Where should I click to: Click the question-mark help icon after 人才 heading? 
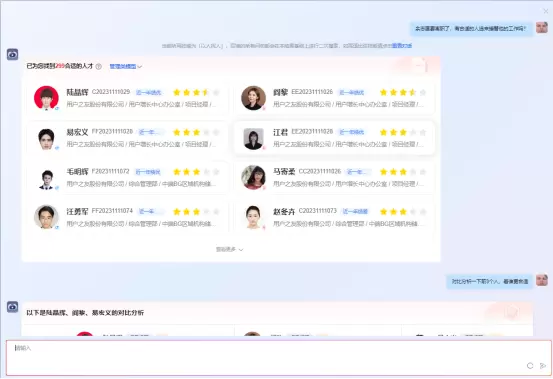(x=99, y=66)
